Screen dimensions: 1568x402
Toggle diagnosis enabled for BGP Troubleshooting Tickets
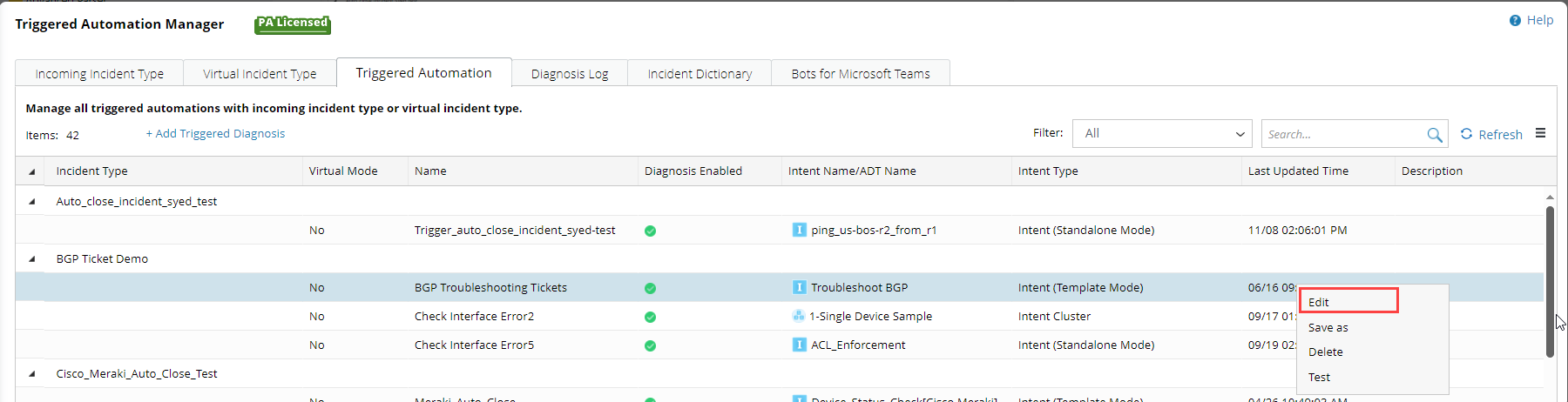click(x=650, y=288)
